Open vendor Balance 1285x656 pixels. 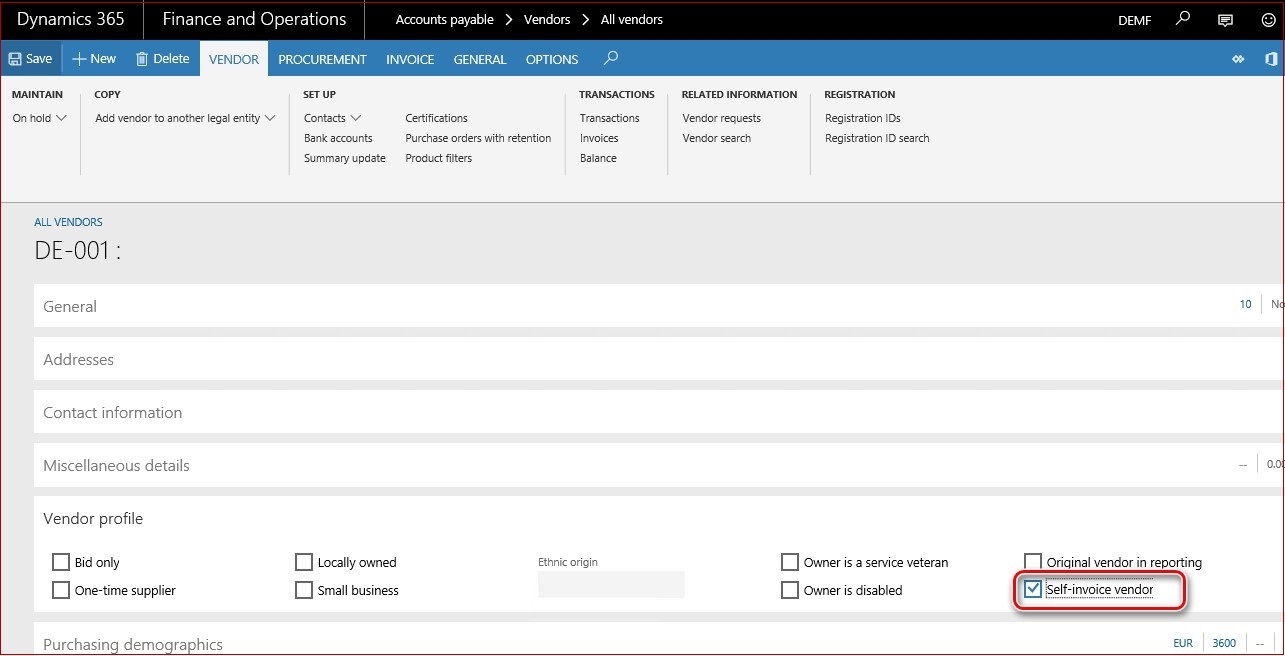(598, 158)
